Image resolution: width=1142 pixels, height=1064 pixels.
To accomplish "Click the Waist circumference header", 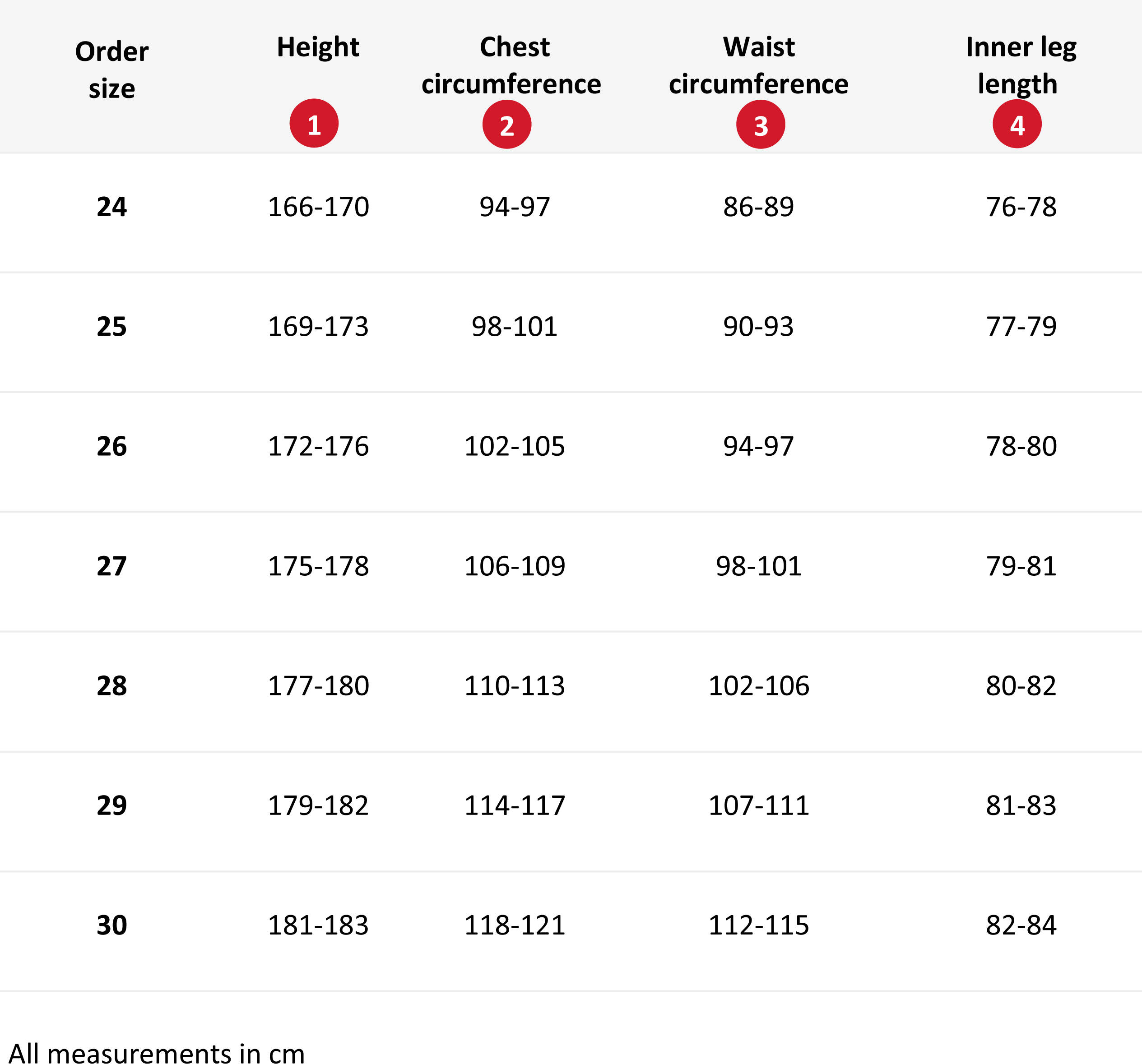I will click(x=758, y=65).
